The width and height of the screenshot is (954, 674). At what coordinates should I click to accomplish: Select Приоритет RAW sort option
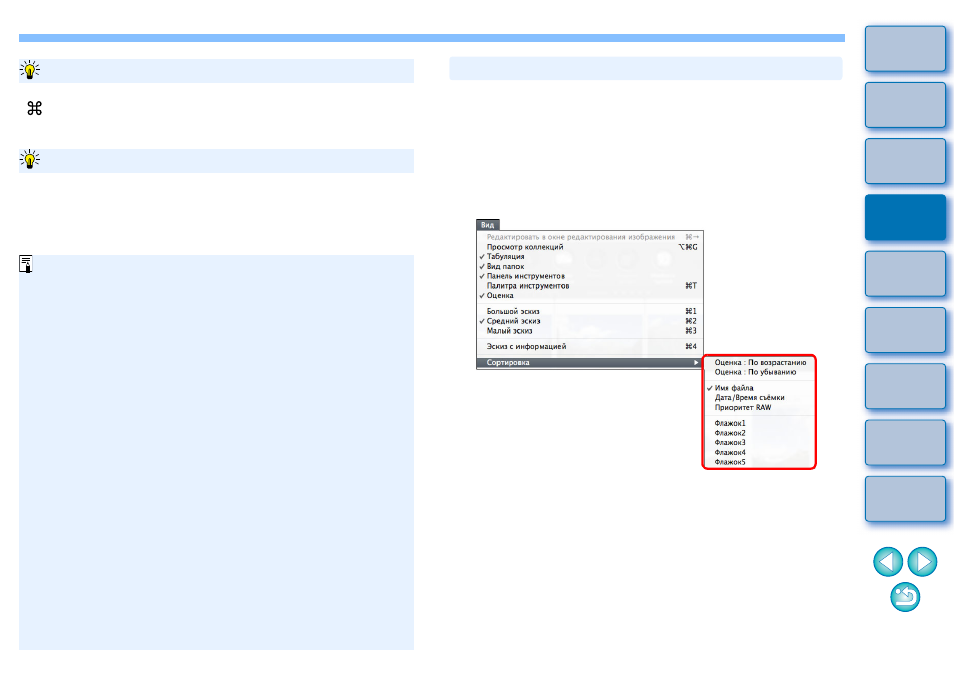(759, 408)
